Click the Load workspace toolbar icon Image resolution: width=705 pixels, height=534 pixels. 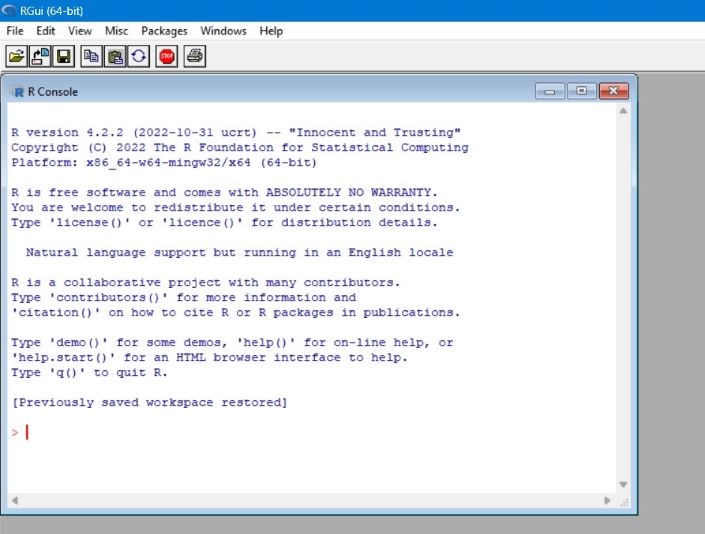(x=40, y=57)
